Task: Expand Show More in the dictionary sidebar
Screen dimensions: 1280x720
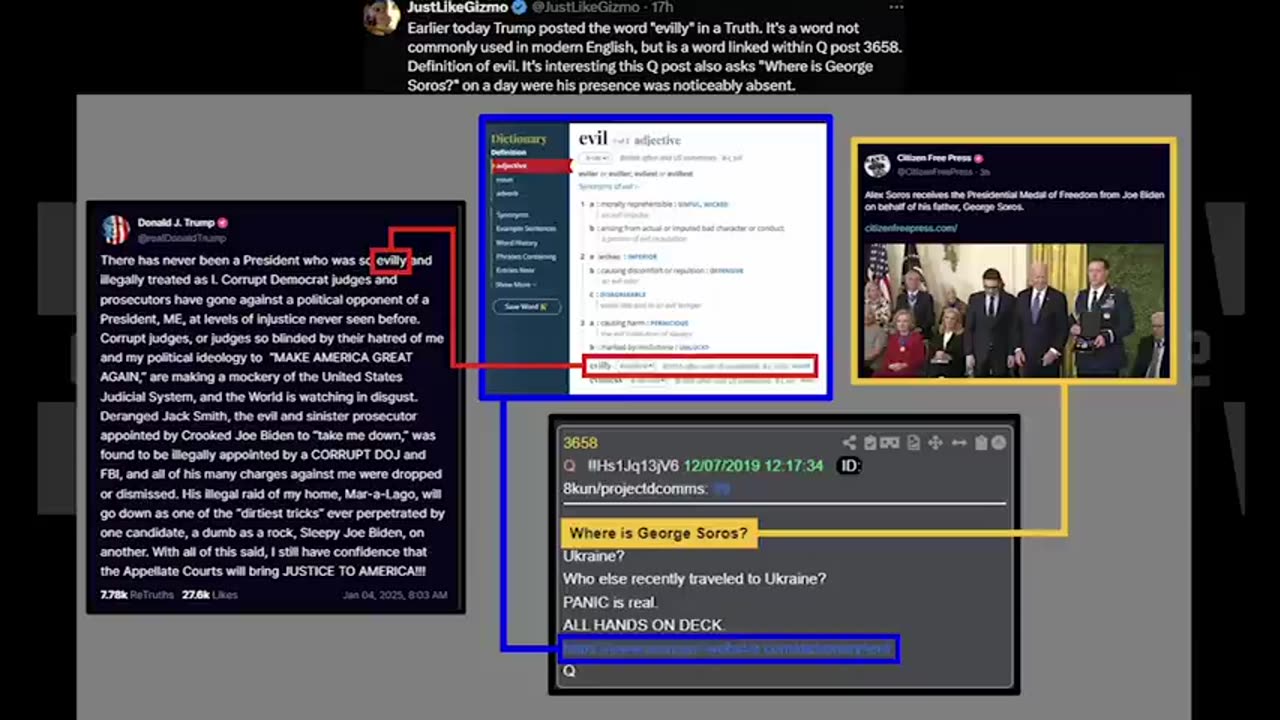Action: [514, 285]
